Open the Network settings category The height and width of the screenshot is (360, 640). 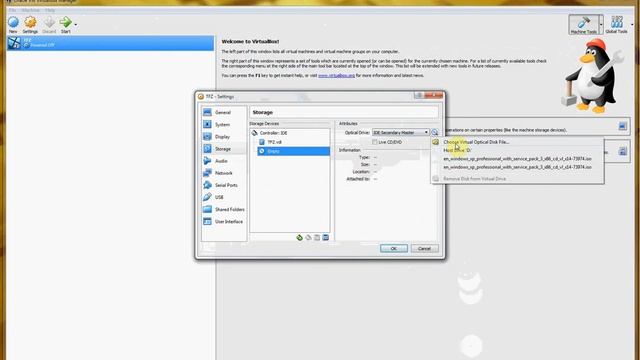tap(224, 173)
